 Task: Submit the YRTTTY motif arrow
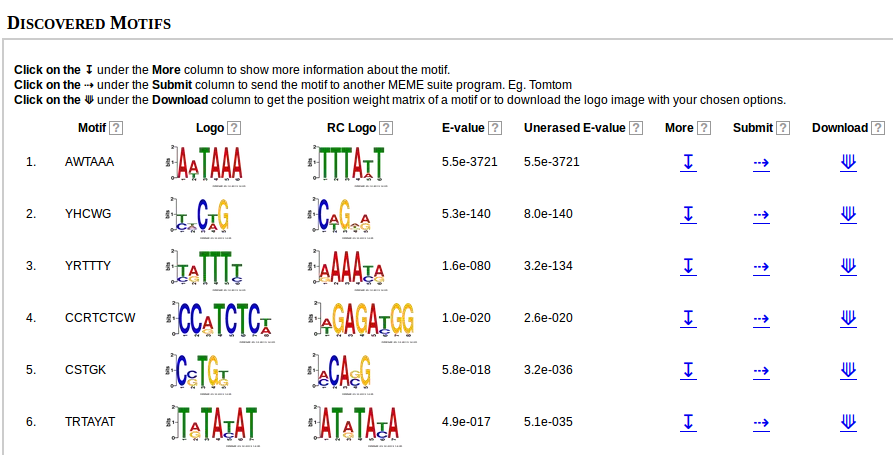pyautogui.click(x=761, y=267)
